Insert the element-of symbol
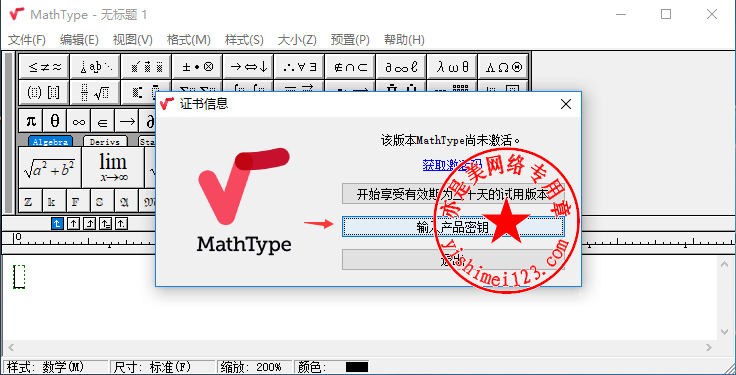The image size is (736, 375). pyautogui.click(x=103, y=122)
